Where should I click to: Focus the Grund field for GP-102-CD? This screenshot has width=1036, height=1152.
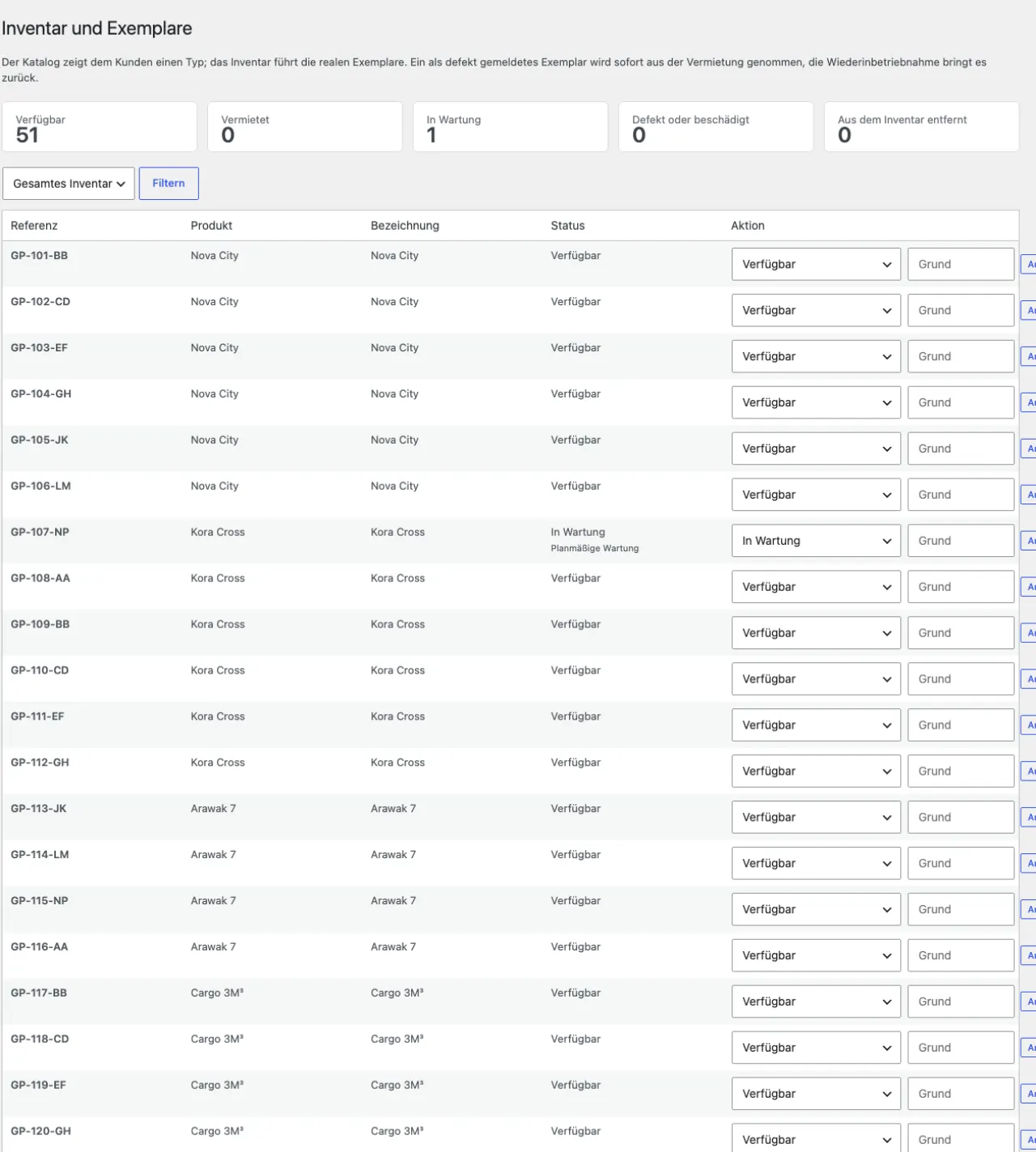click(961, 310)
